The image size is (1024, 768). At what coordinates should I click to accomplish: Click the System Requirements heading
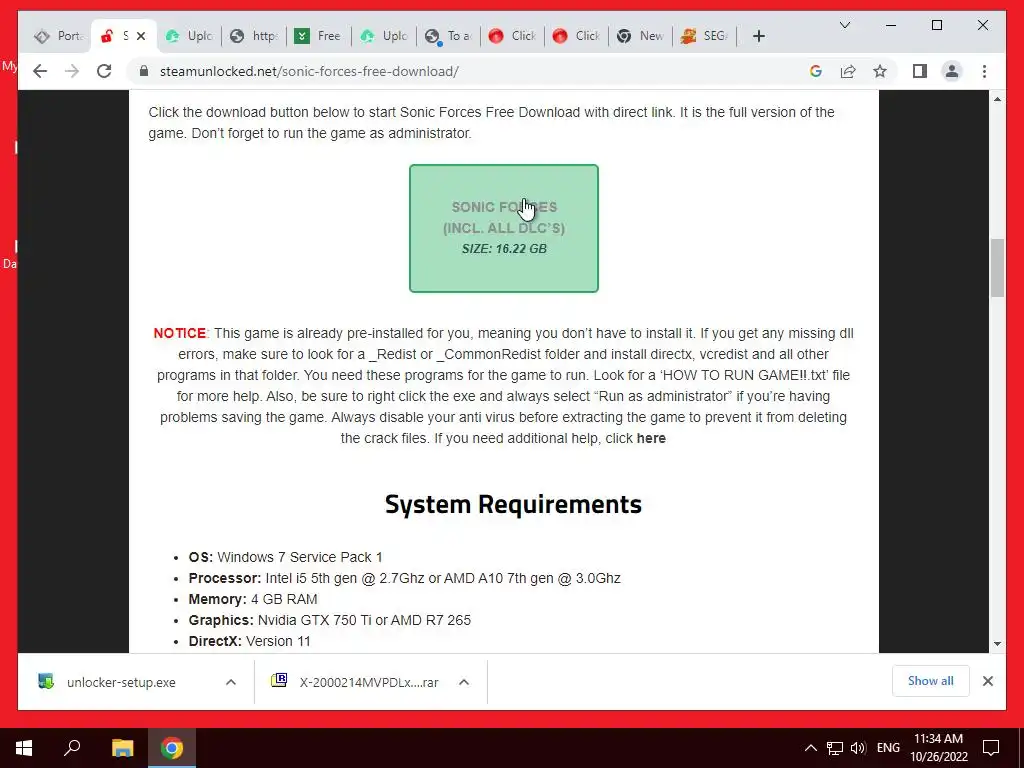(x=513, y=504)
